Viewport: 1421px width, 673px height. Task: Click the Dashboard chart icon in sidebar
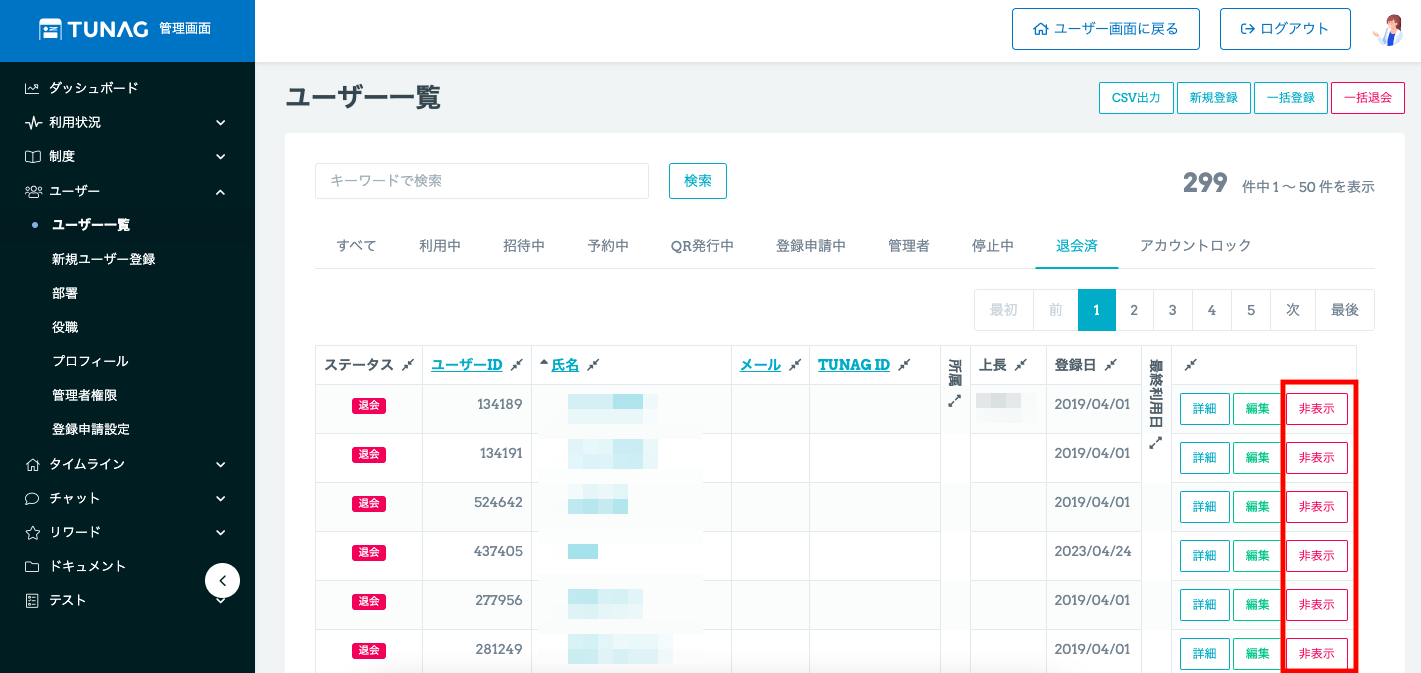point(33,88)
